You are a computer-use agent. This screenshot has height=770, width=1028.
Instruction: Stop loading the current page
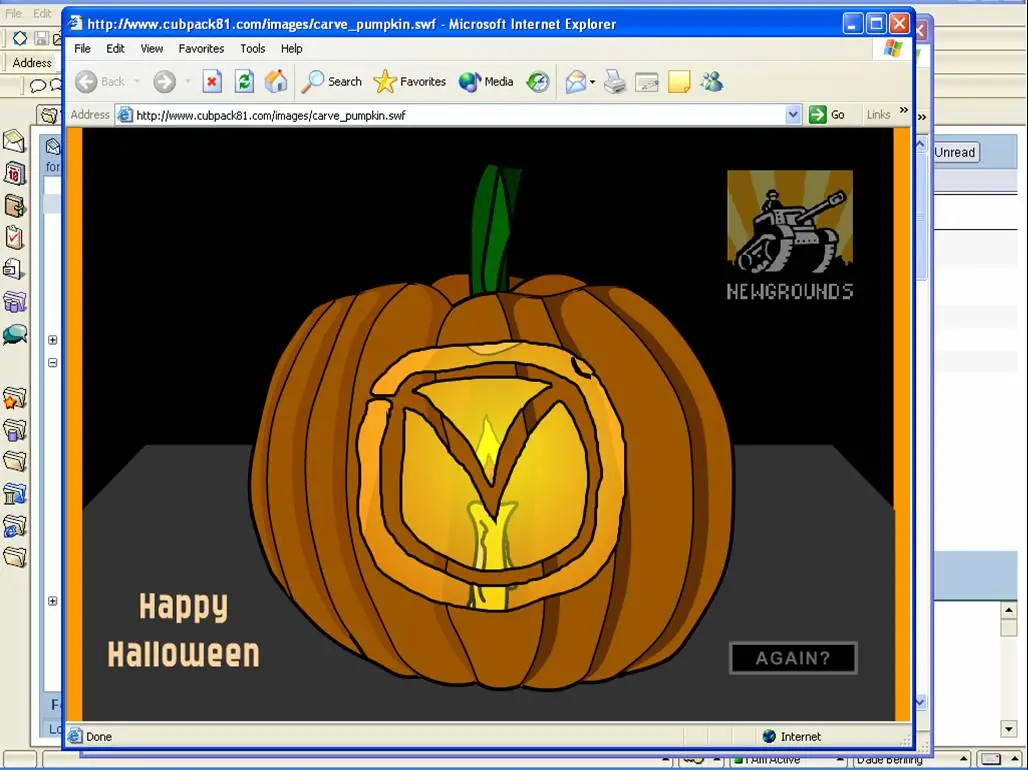click(x=211, y=81)
